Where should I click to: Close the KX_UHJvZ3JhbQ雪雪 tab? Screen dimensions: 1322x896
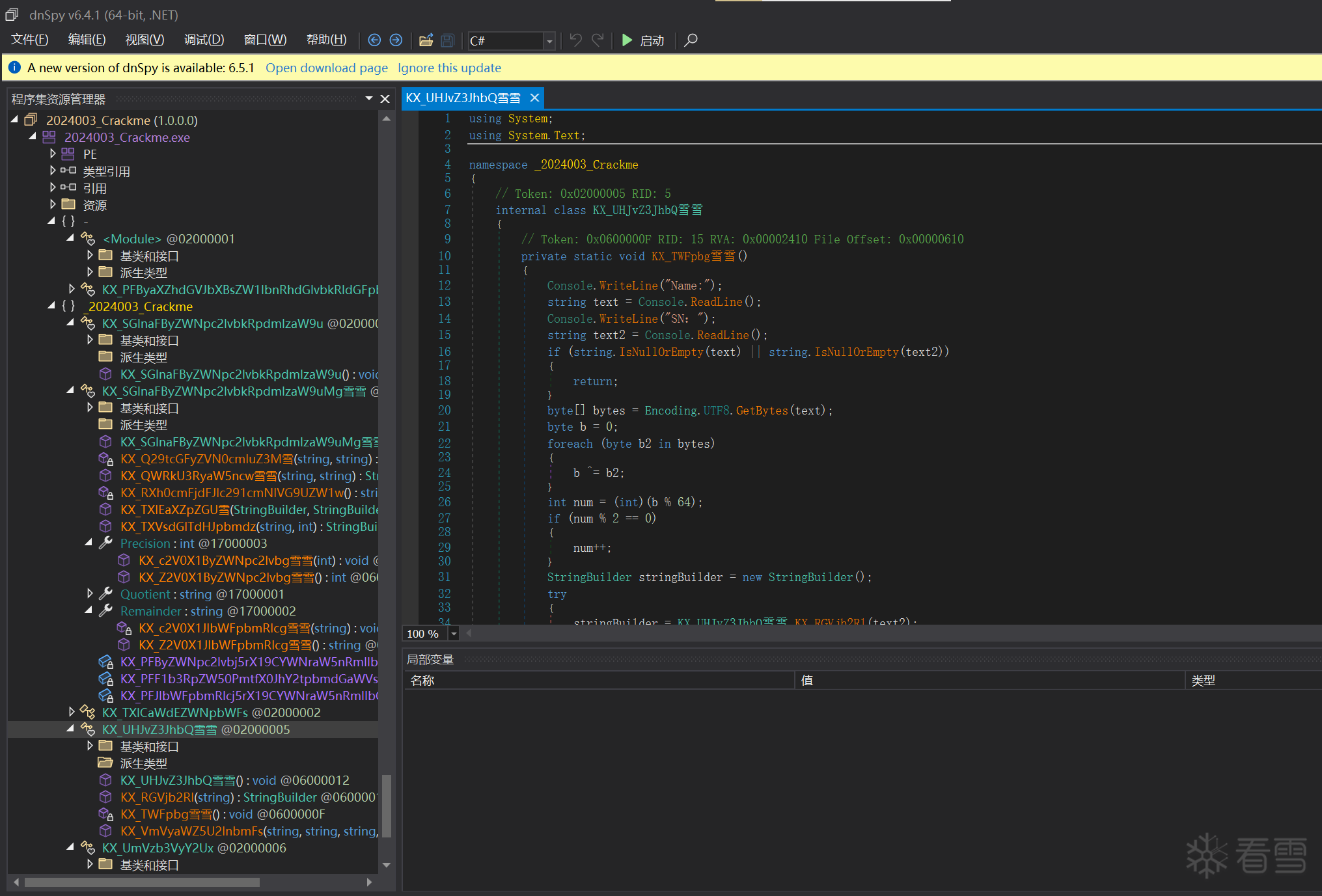[534, 98]
